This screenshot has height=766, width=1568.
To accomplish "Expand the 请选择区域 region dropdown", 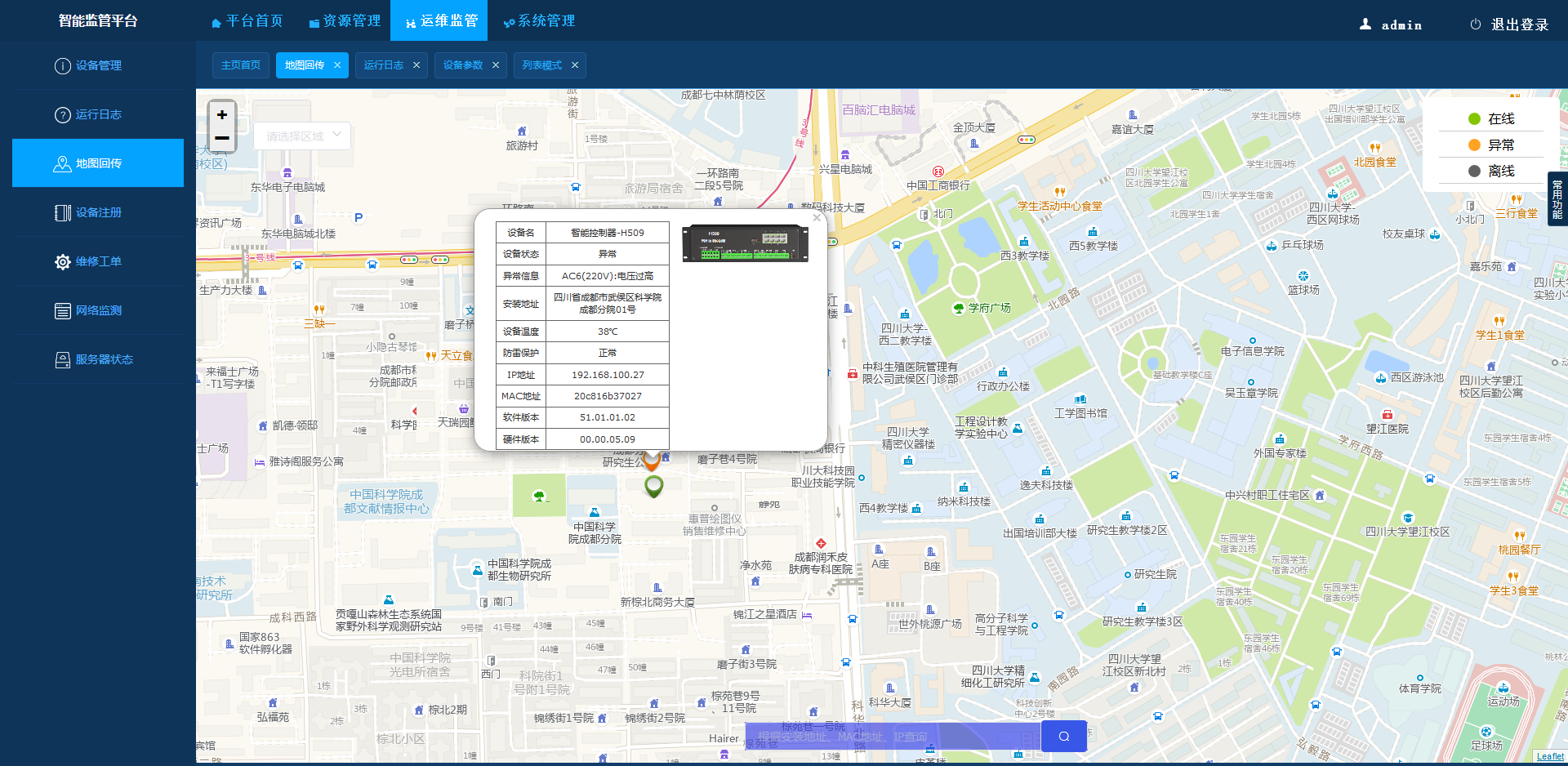I will [x=302, y=136].
